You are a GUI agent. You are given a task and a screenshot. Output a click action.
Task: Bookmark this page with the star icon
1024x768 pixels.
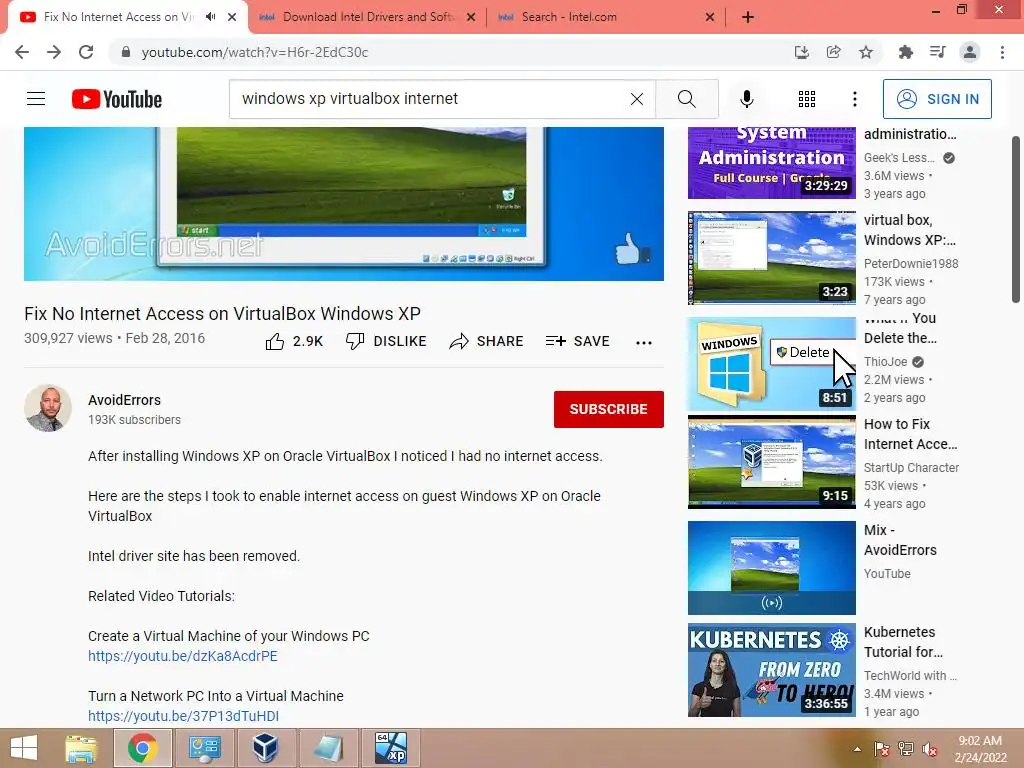coord(866,52)
